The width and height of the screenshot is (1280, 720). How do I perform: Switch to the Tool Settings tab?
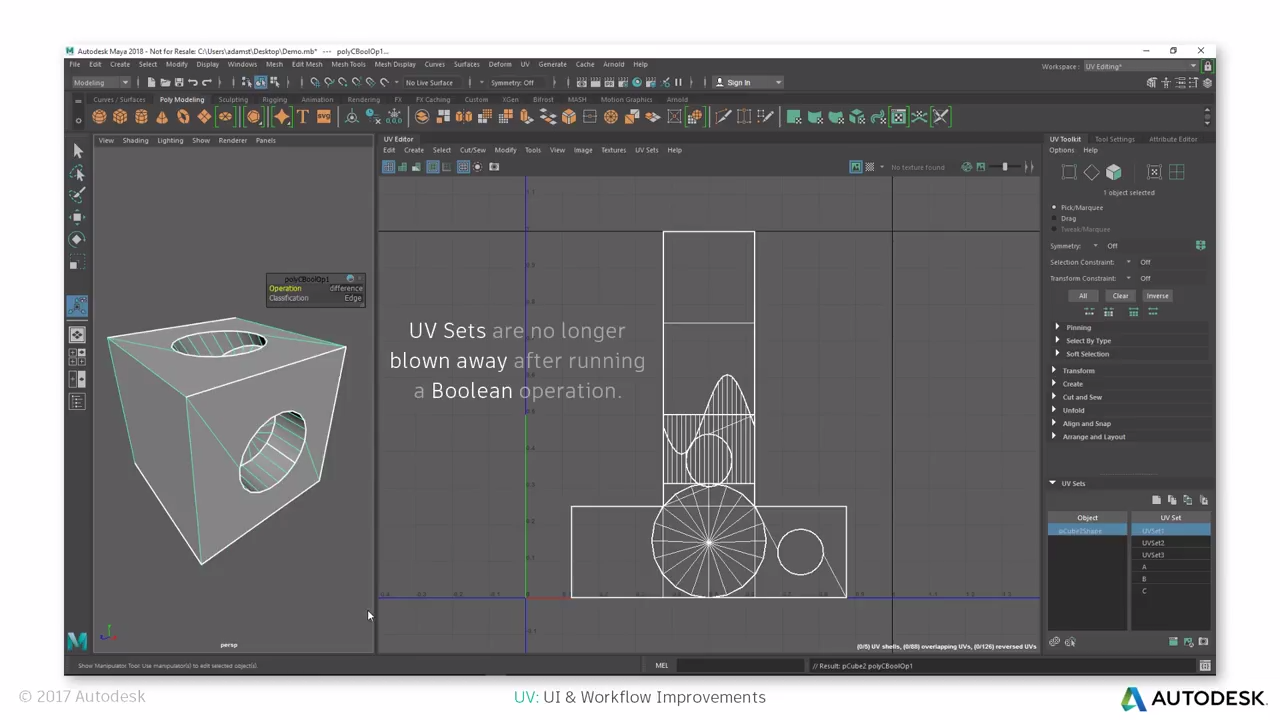point(1114,139)
